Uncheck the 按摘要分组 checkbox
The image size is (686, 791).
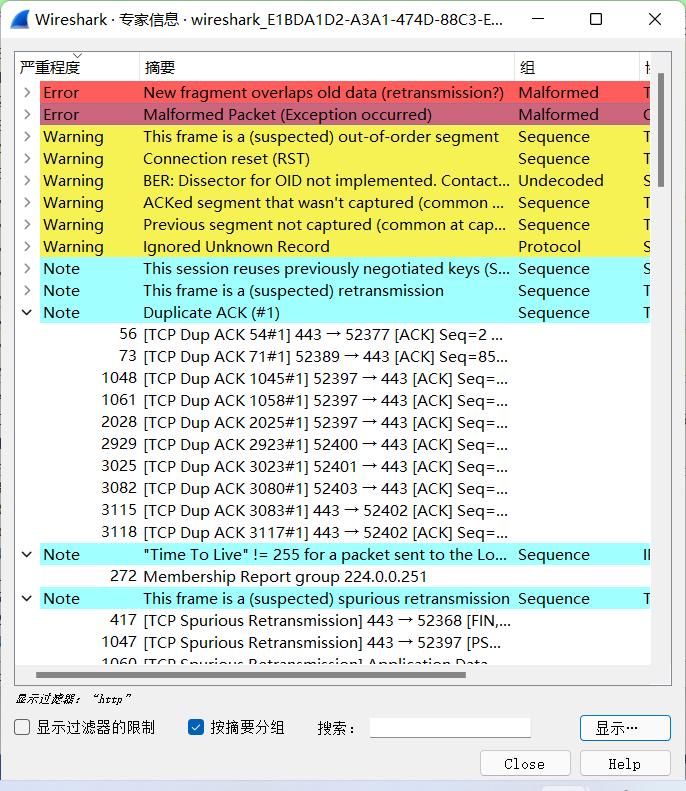(196, 727)
